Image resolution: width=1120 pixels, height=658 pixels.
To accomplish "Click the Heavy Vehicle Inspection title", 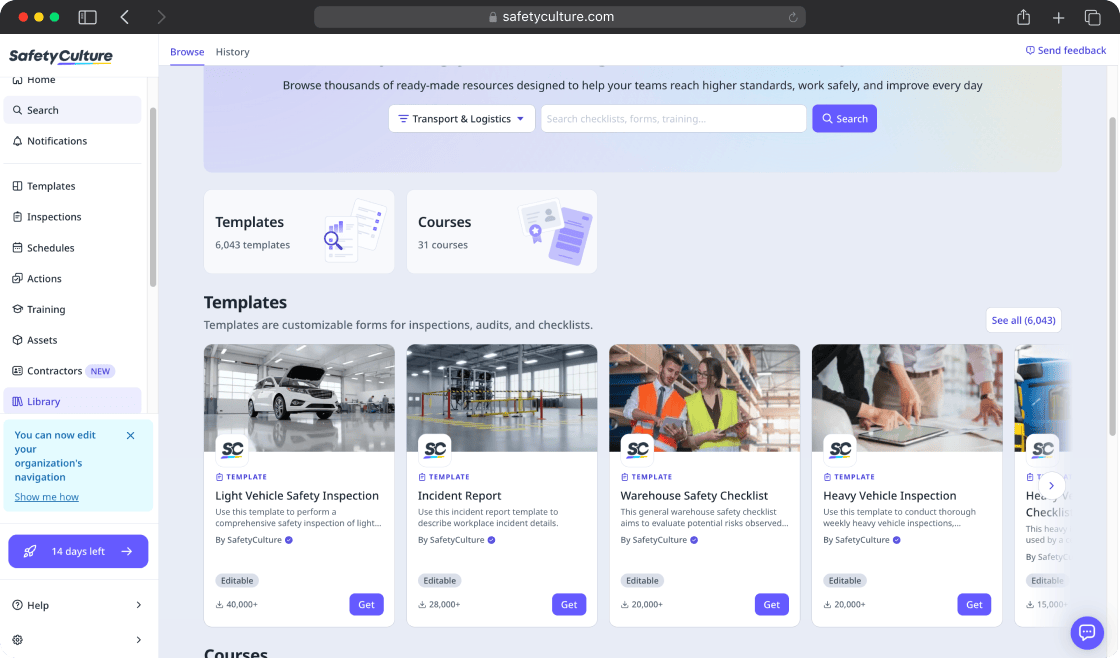I will pos(889,496).
